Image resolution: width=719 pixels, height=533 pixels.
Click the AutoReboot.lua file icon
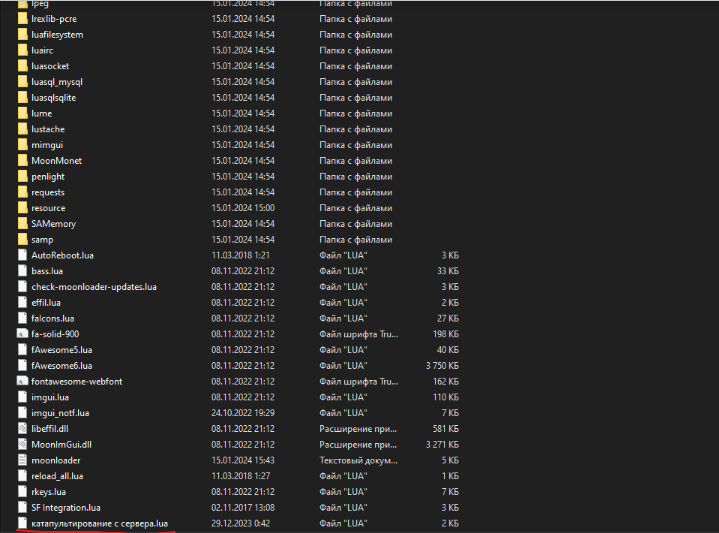pyautogui.click(x=22, y=255)
